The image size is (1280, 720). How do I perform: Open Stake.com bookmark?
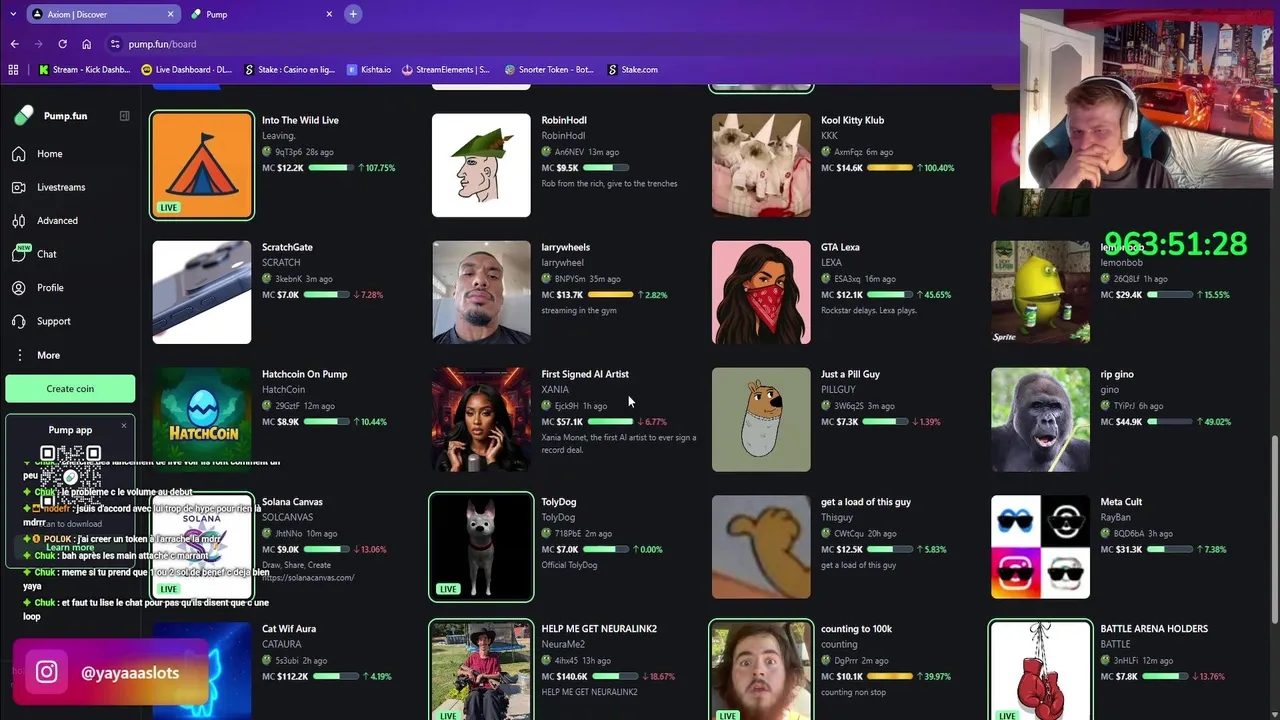pos(633,70)
